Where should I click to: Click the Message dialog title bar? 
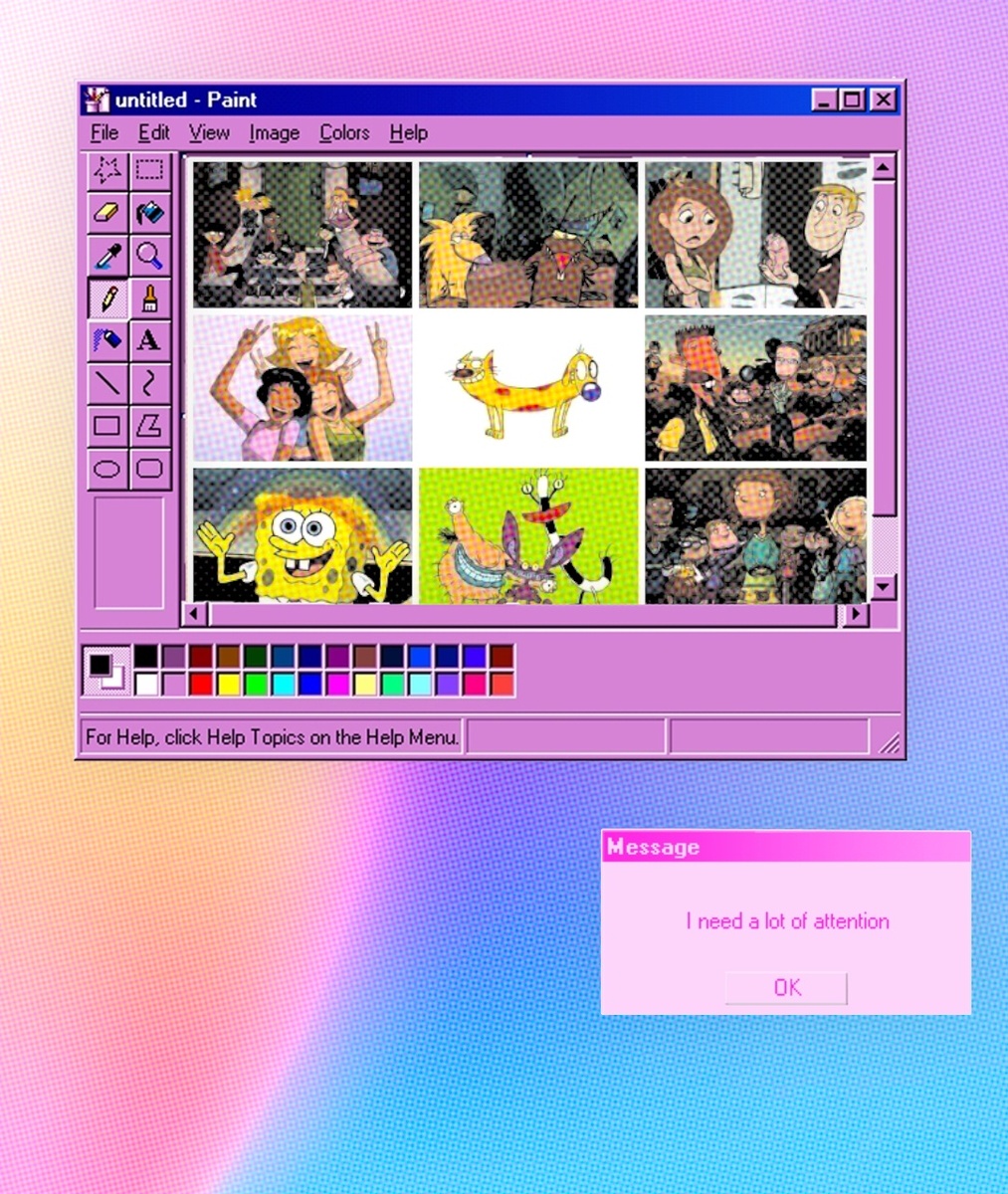pyautogui.click(x=786, y=847)
